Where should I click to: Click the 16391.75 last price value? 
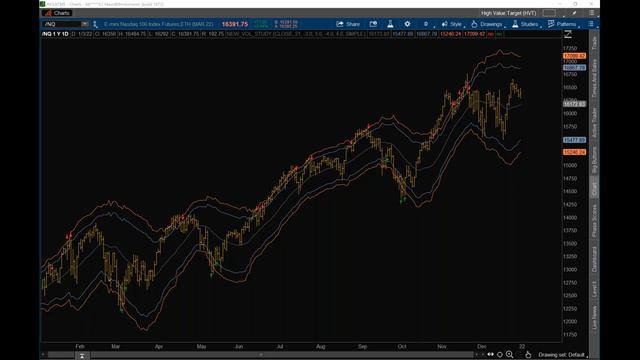coord(235,24)
